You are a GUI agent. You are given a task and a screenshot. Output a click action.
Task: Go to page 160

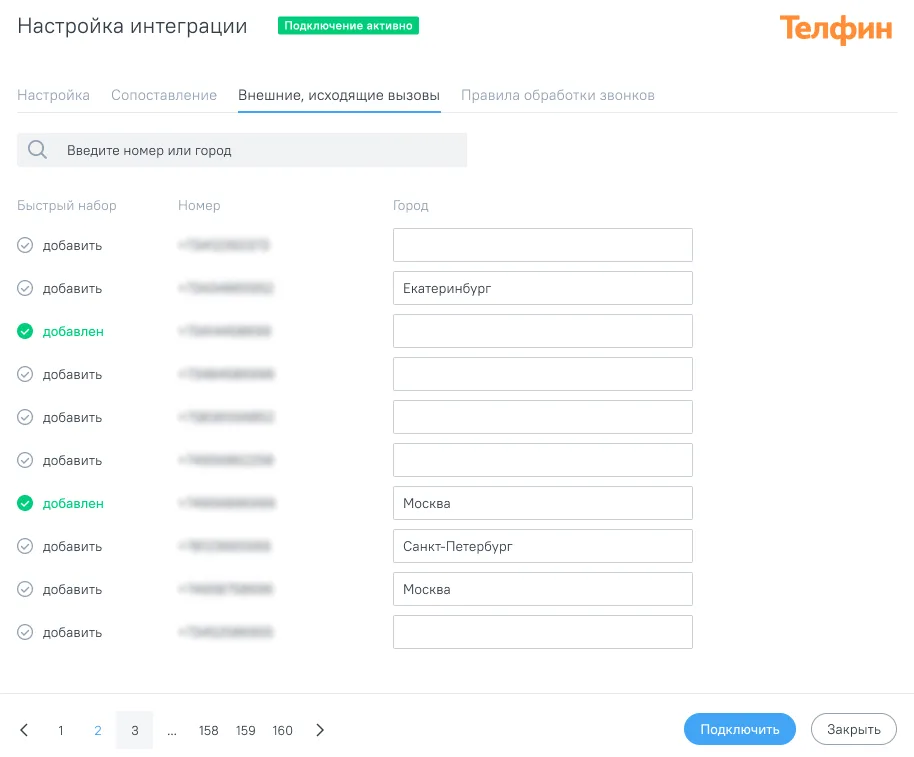(x=282, y=730)
